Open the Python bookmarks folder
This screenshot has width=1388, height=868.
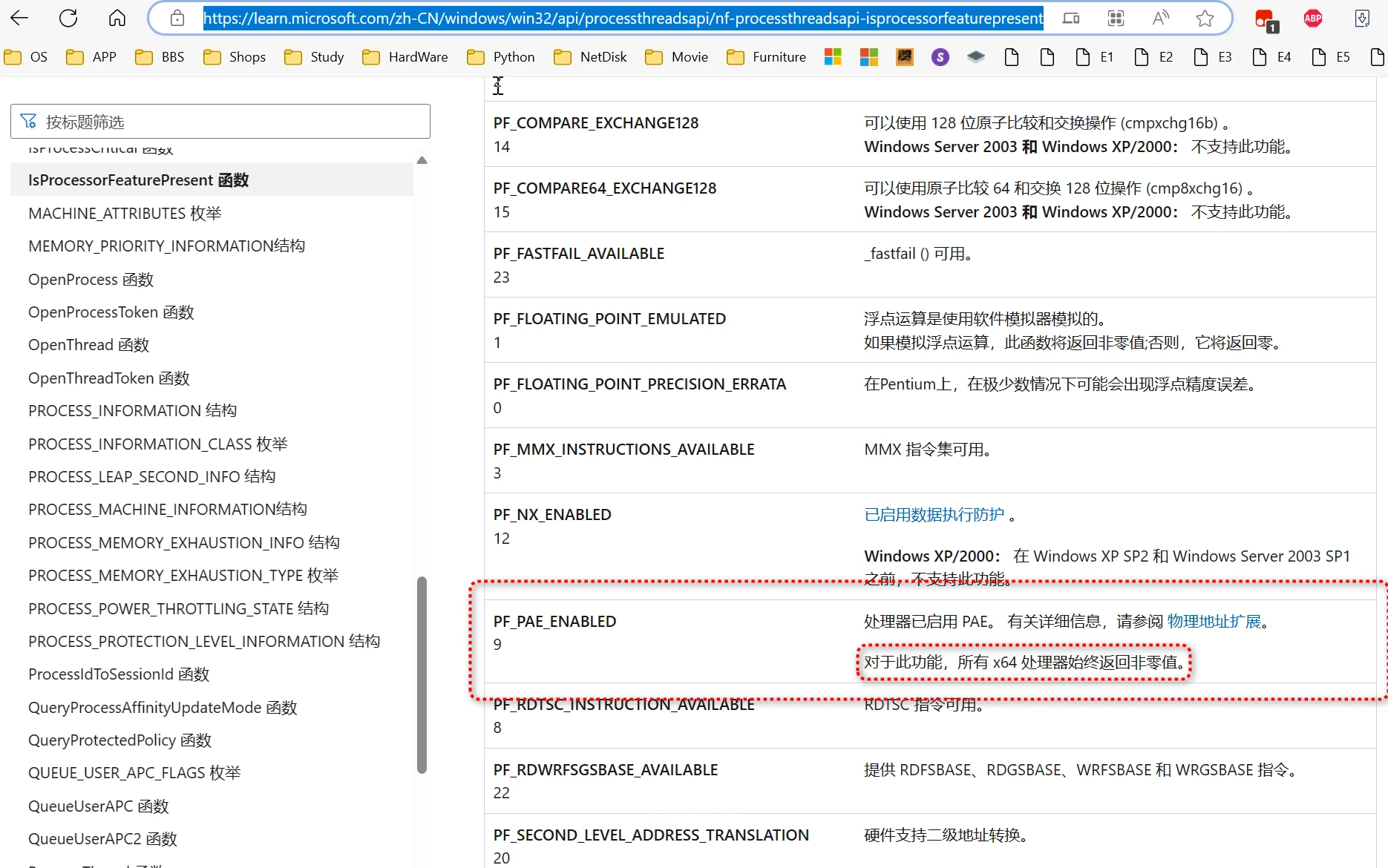click(x=501, y=57)
